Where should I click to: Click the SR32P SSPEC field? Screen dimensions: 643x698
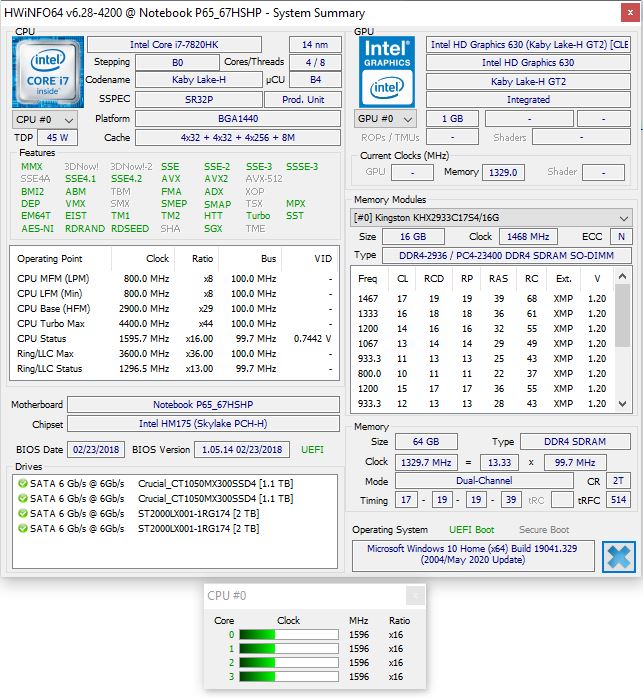[x=199, y=100]
